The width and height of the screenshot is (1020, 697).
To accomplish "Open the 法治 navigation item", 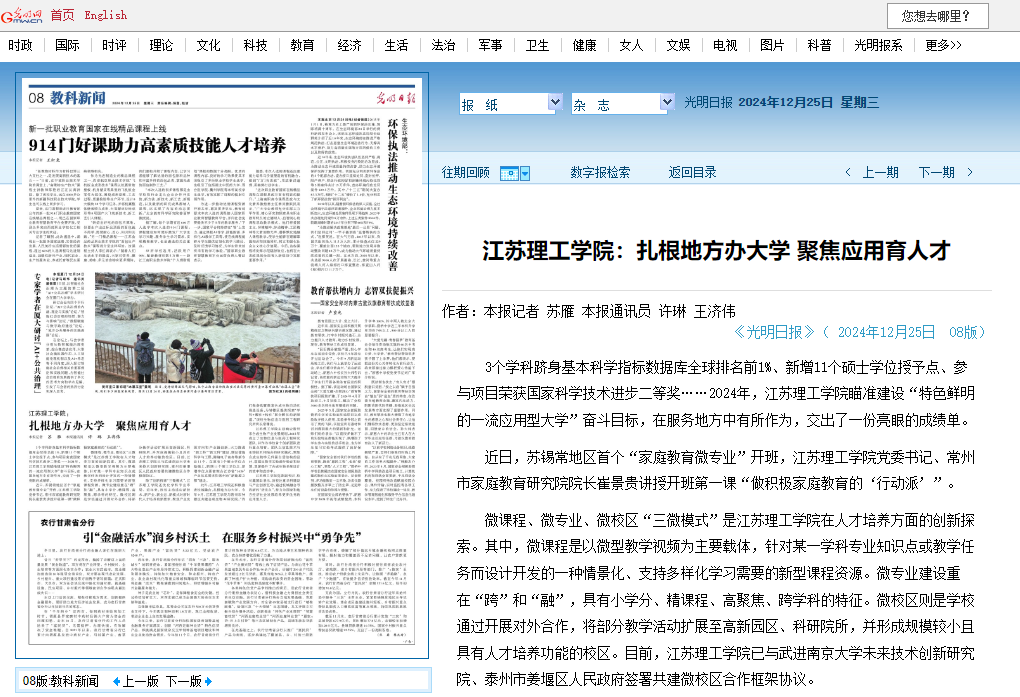I will click(443, 45).
